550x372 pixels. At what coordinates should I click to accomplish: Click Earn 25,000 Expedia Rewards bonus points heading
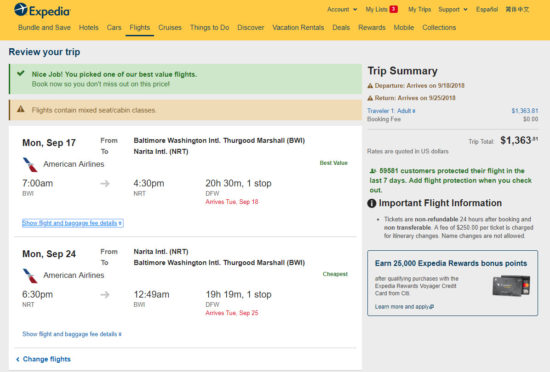[x=451, y=263]
